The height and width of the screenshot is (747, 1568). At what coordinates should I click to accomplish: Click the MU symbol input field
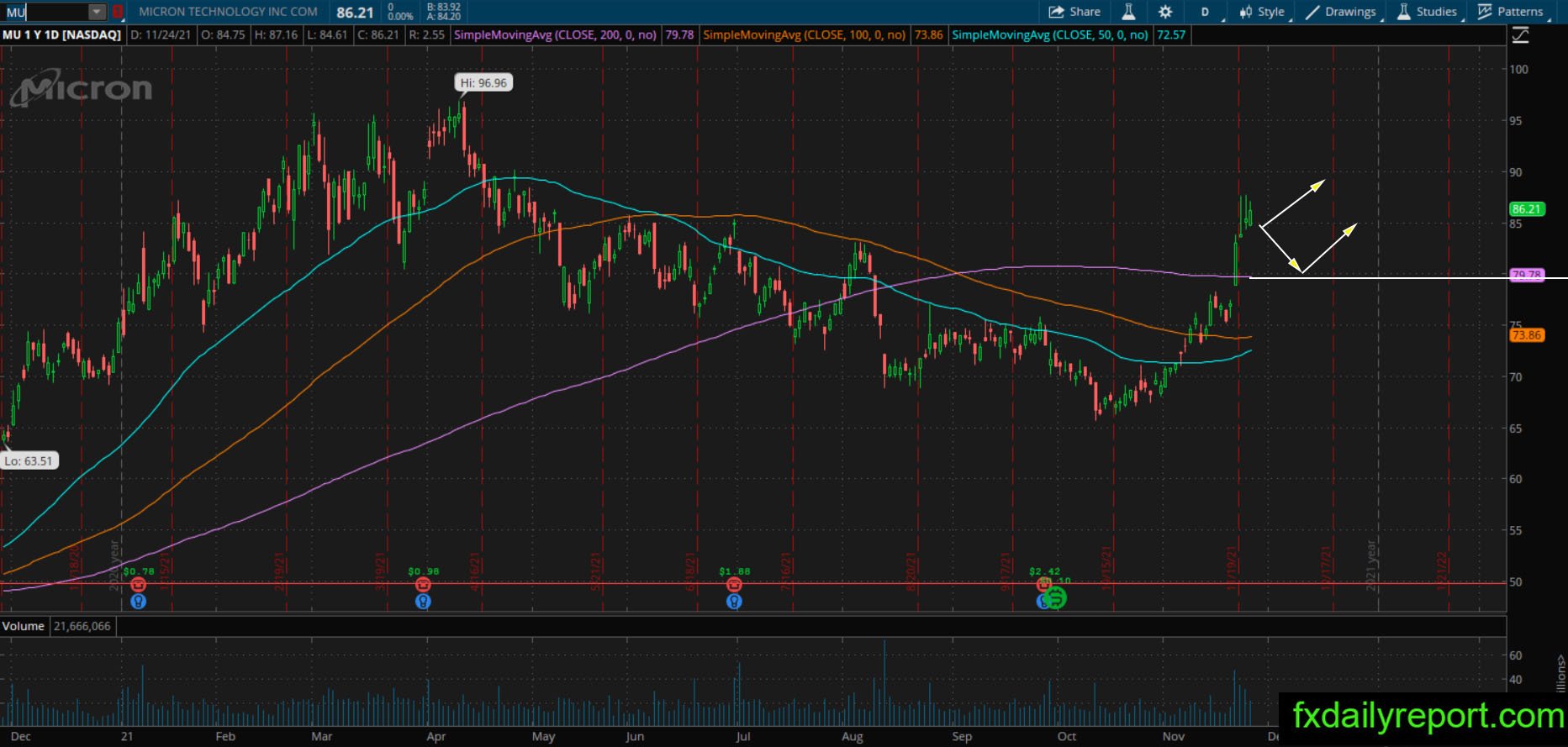46,12
